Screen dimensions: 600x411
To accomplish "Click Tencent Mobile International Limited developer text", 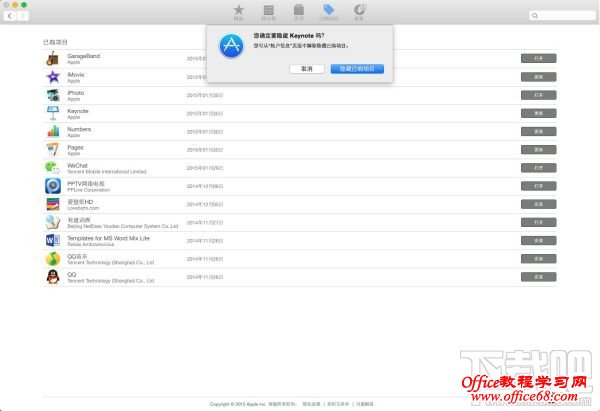I will [107, 171].
